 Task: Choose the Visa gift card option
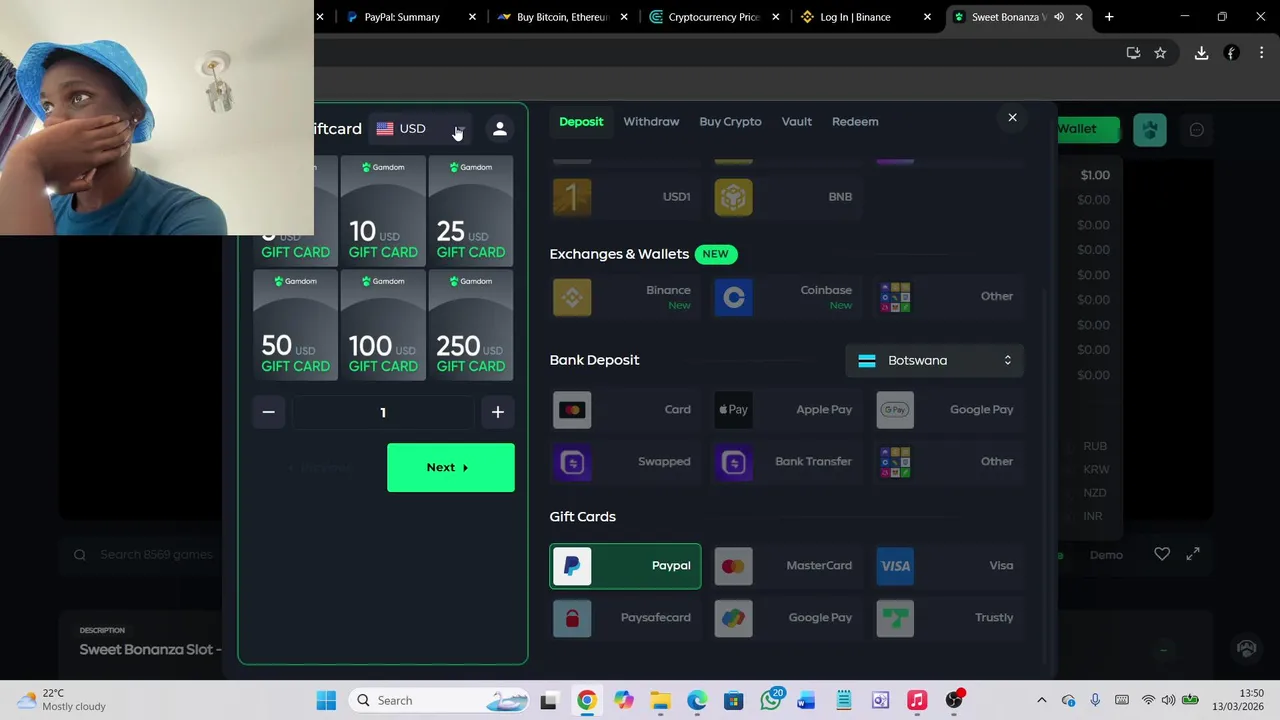click(949, 566)
